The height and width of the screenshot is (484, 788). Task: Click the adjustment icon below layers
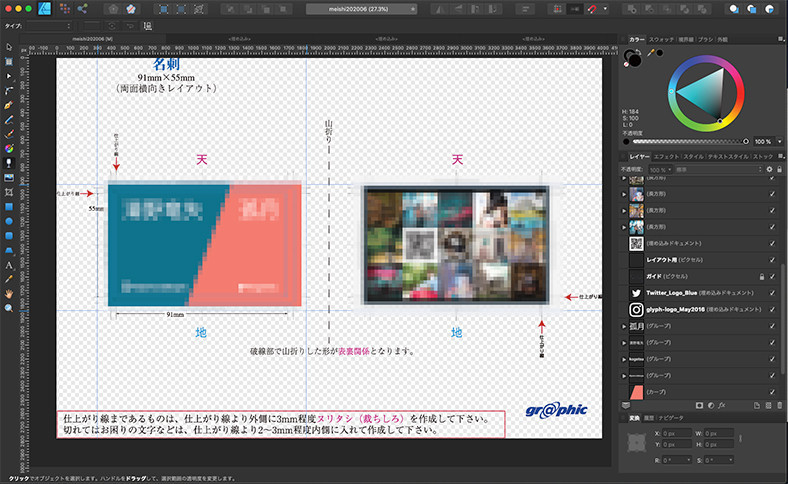click(x=711, y=405)
